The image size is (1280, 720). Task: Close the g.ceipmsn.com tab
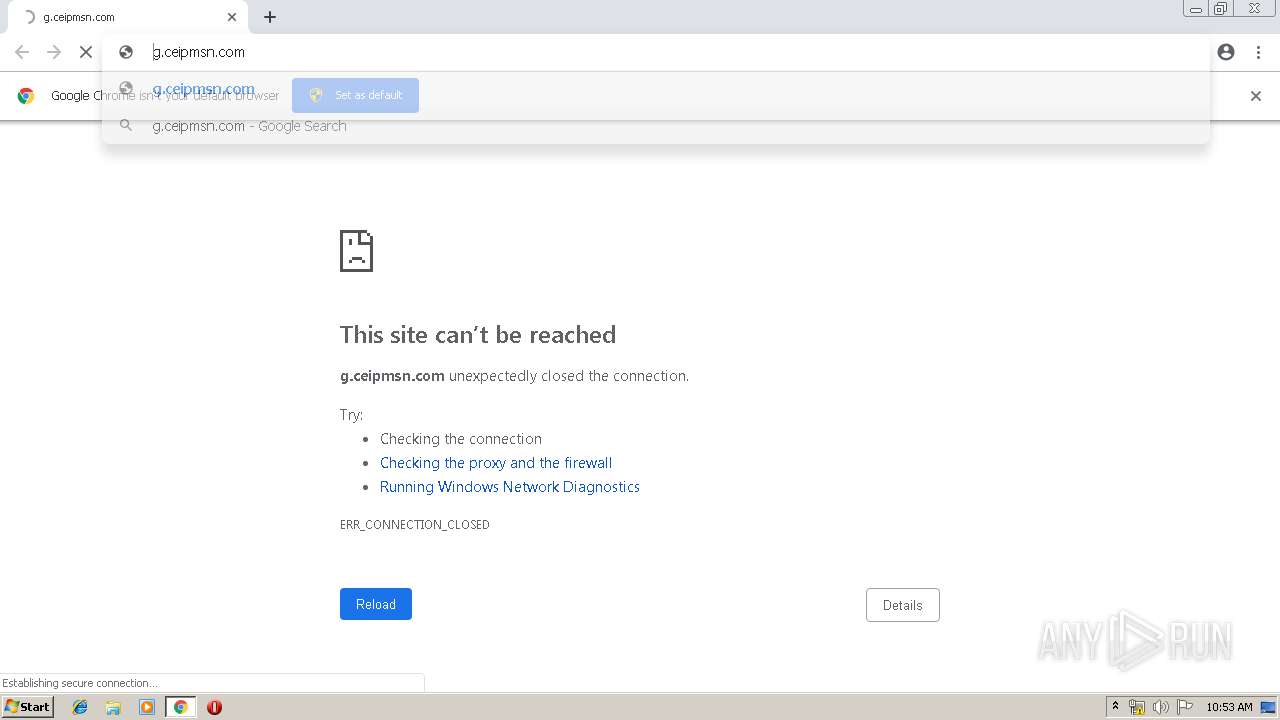tap(232, 17)
